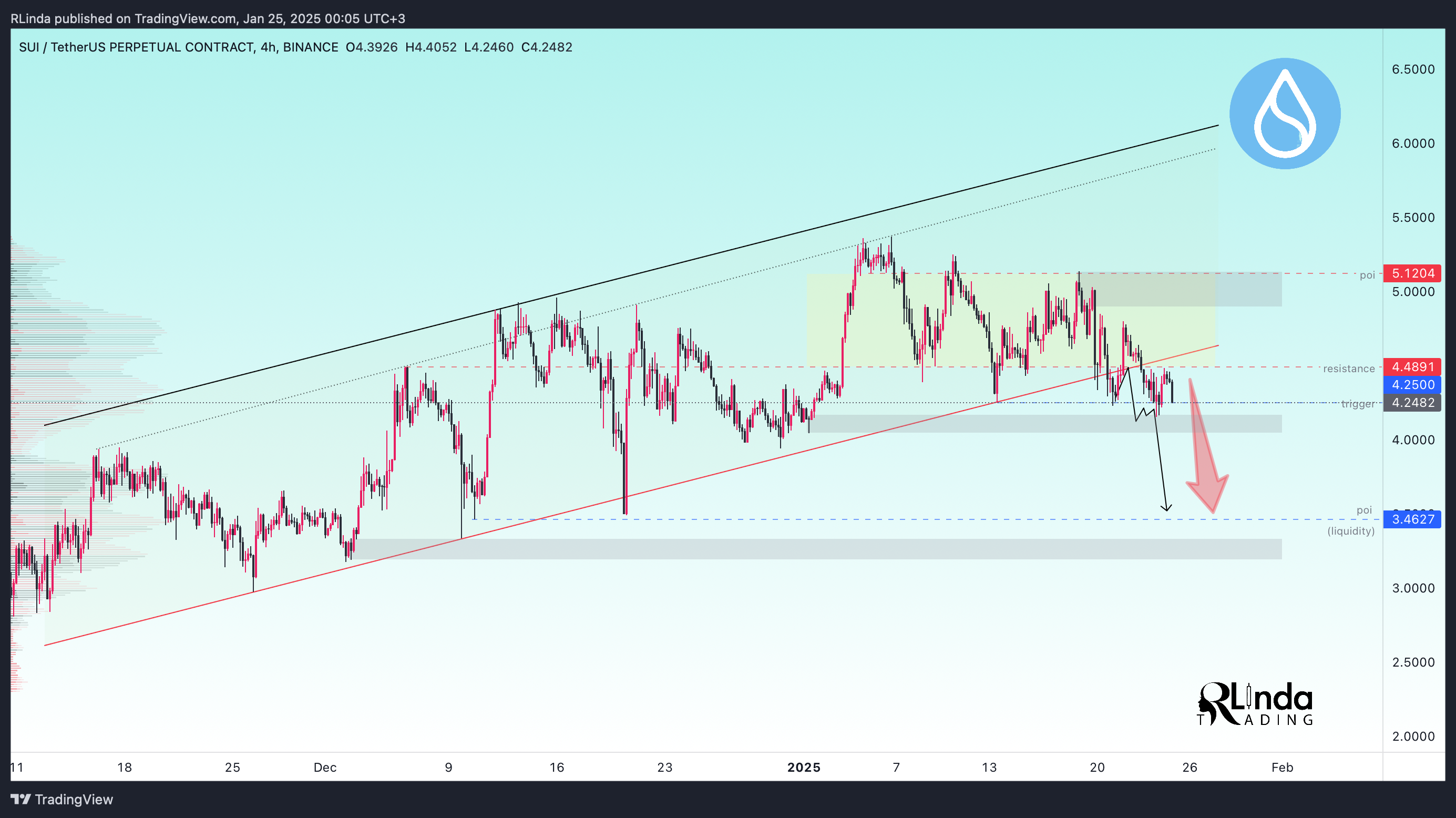Click the '18' date axis label
The height and width of the screenshot is (818, 1456).
click(x=125, y=768)
